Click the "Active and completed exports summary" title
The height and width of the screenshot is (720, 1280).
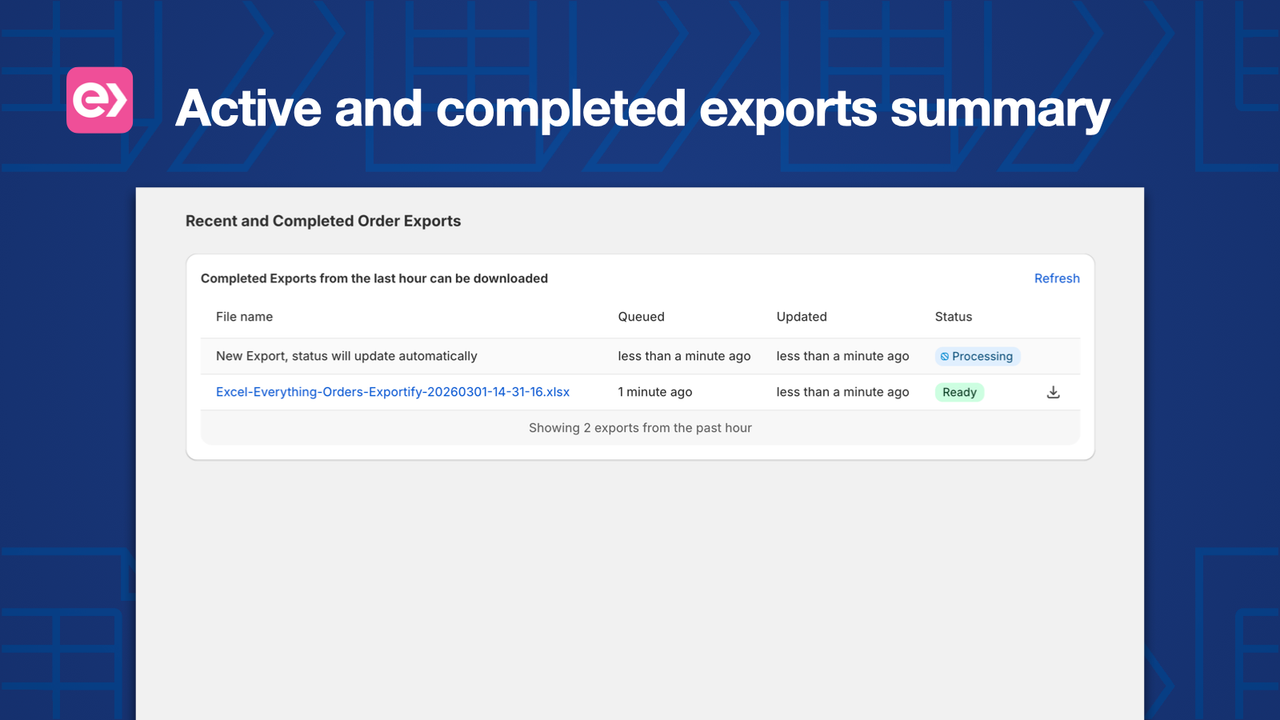(643, 108)
